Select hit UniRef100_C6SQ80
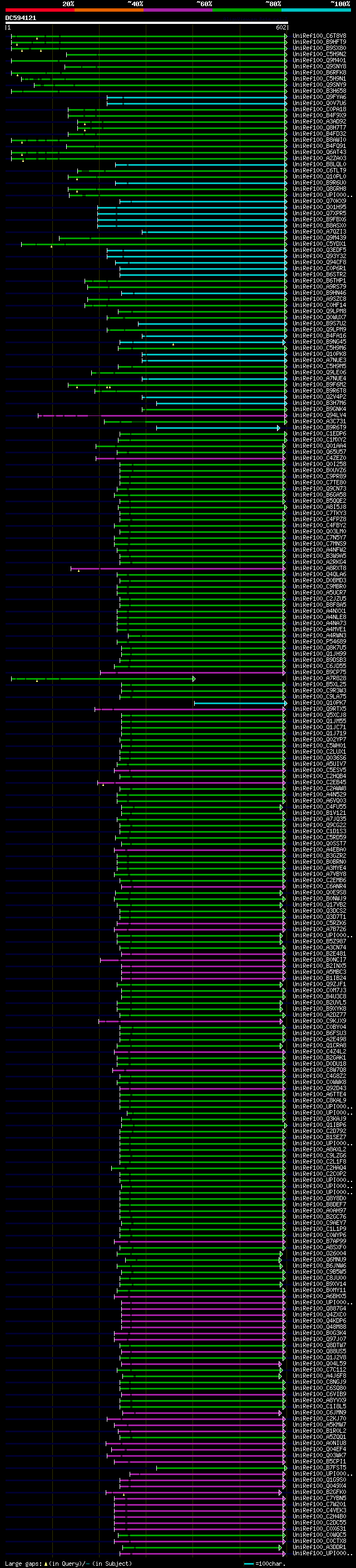This screenshot has width=356, height=1568. click(x=319, y=1388)
